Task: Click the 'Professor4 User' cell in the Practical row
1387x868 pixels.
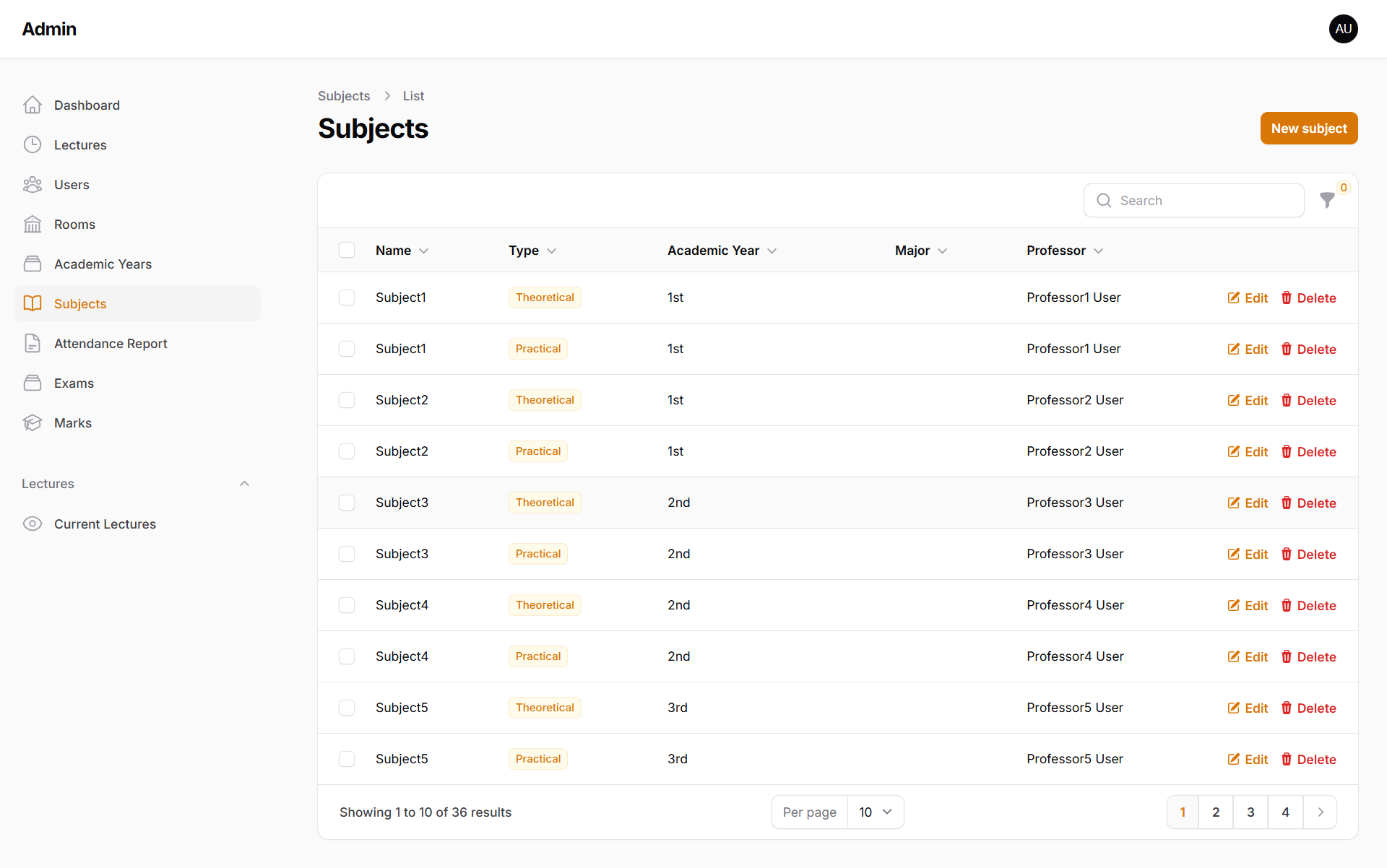Action: pyautogui.click(x=1075, y=656)
